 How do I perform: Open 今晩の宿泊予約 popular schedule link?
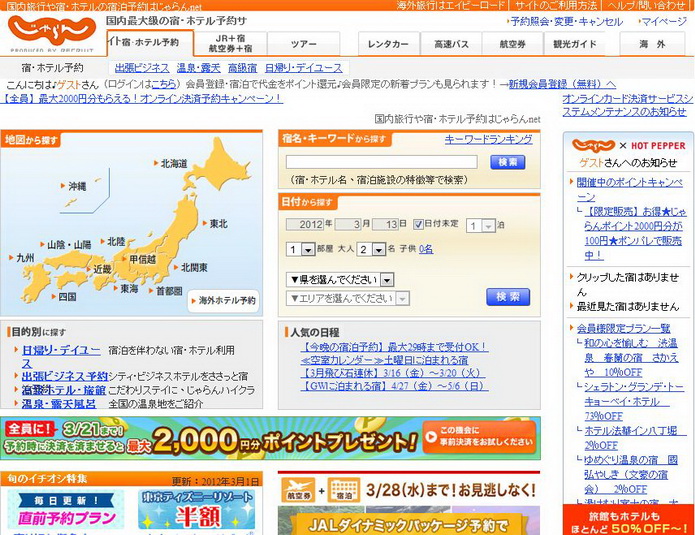394,347
